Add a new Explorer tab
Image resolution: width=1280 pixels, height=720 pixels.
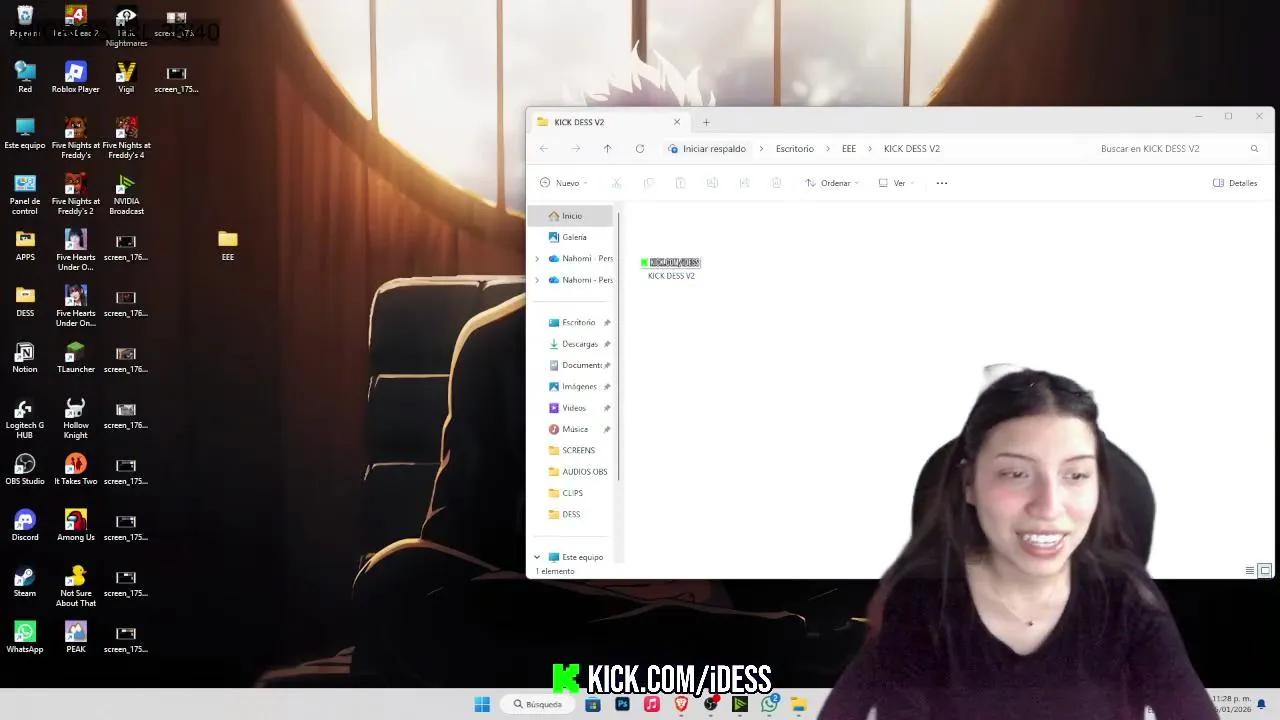[x=706, y=122]
